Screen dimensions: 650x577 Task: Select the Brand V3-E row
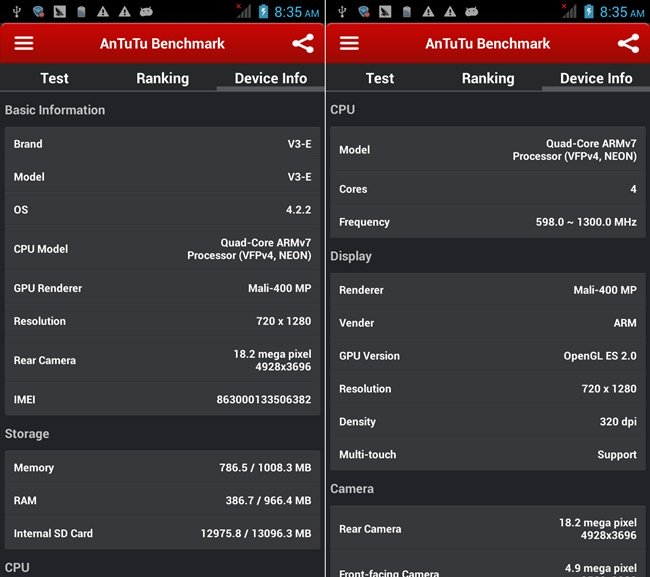[162, 144]
